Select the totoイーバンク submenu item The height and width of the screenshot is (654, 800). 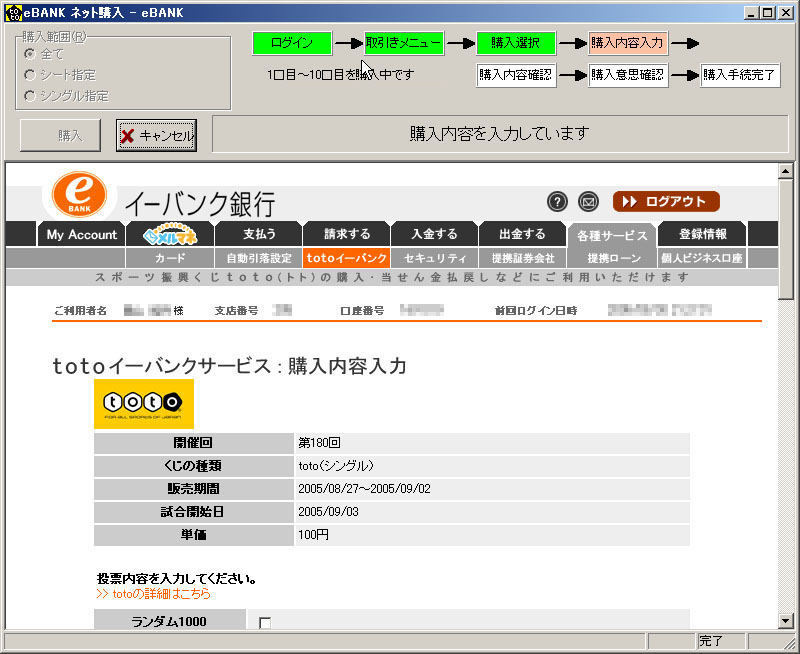(x=347, y=258)
